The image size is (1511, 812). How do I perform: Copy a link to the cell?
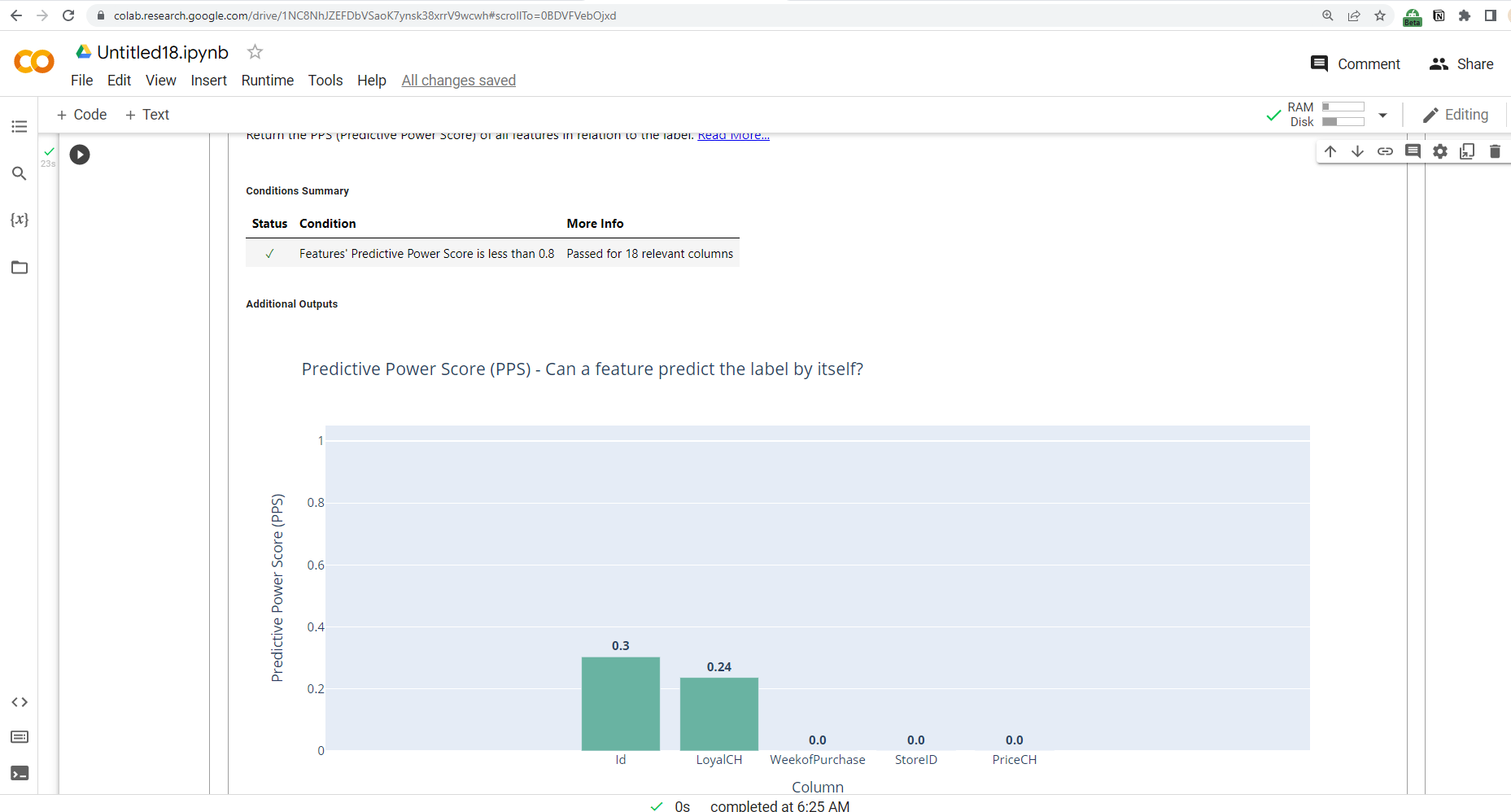tap(1385, 151)
